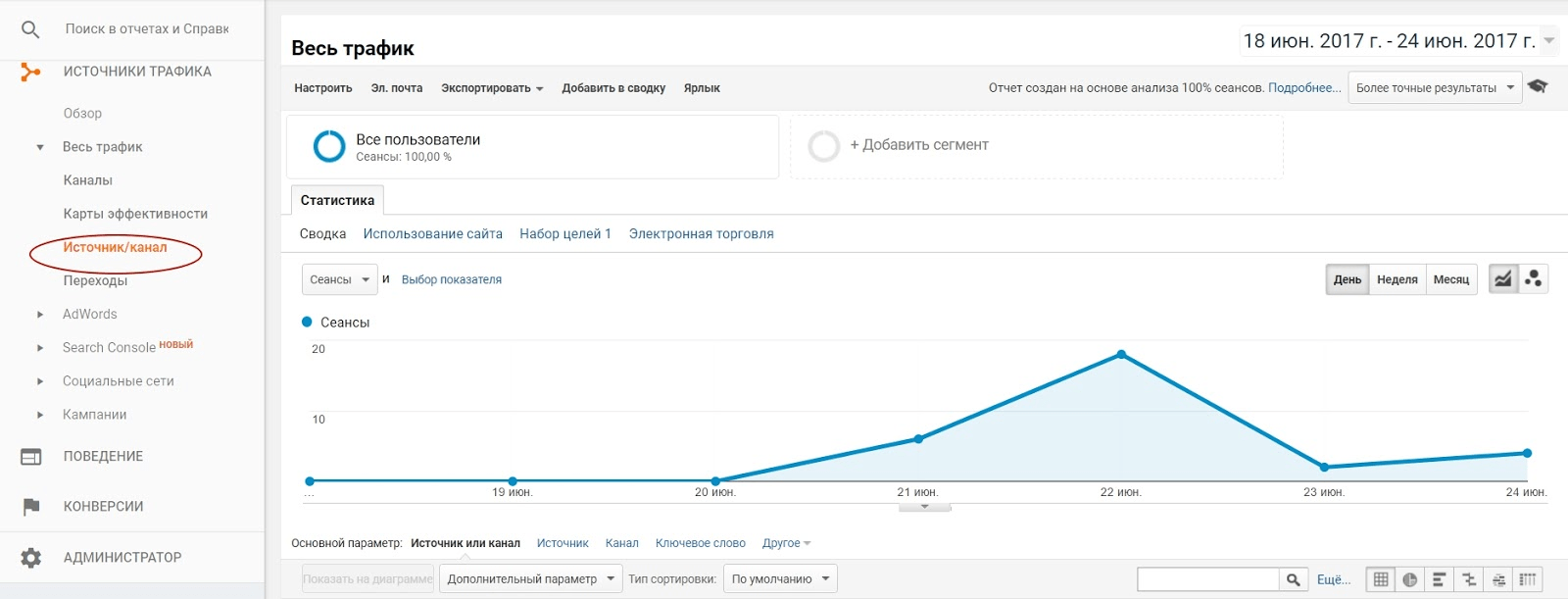Click the graduation cap education icon
Viewport: 1568px width, 599px height.
coord(1539,87)
